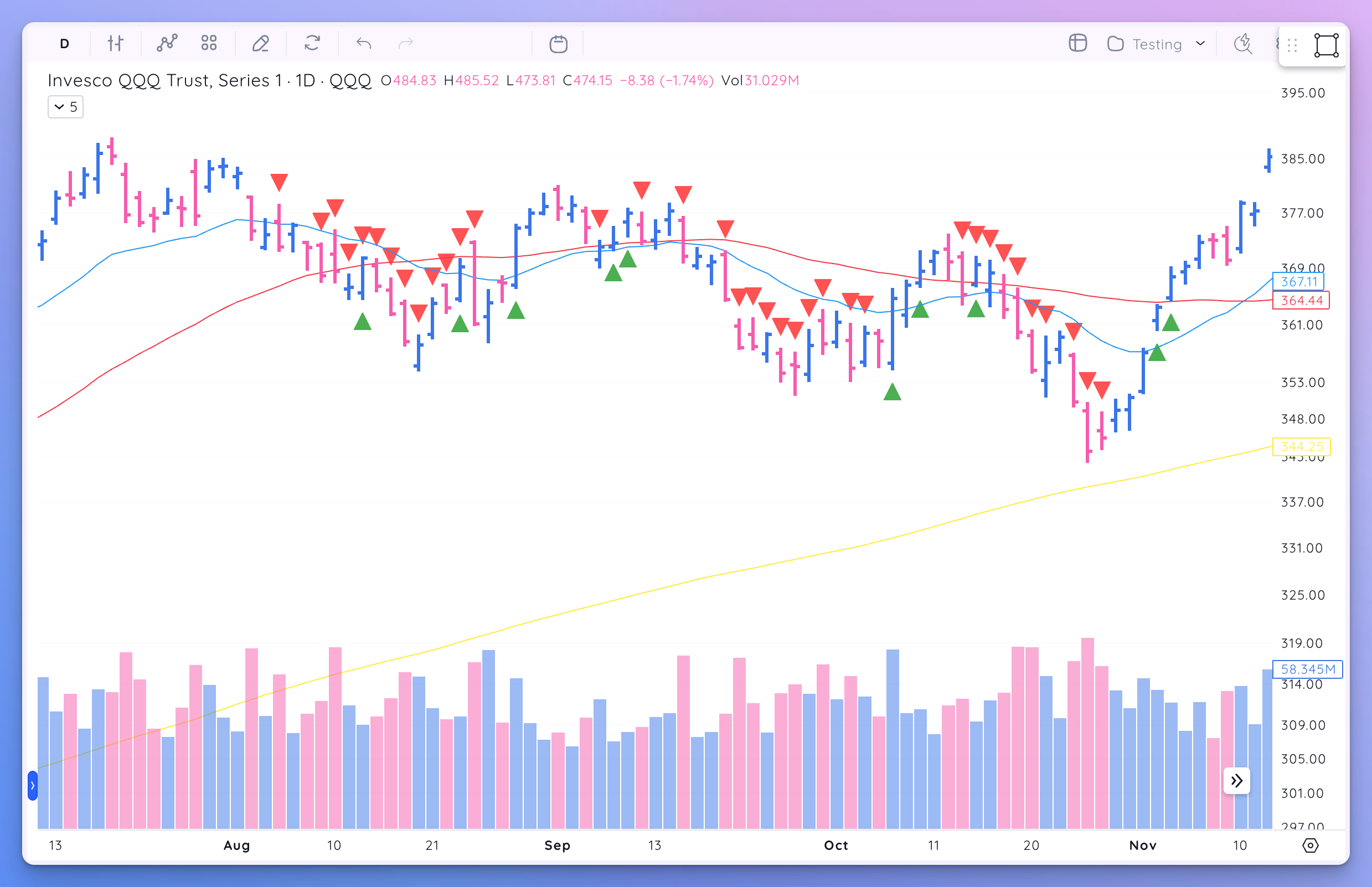Collapse the 5 indicators legend
Image resolution: width=1372 pixels, height=887 pixels.
(x=66, y=107)
